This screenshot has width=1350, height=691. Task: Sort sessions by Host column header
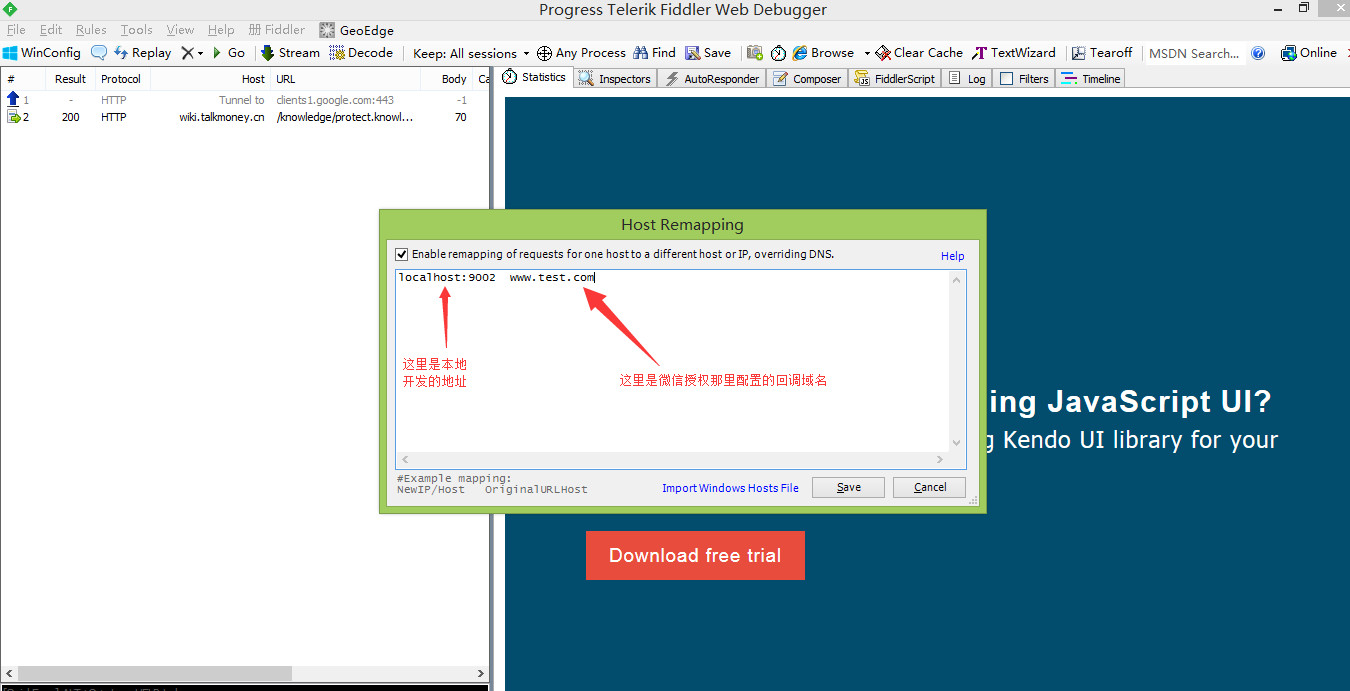pyautogui.click(x=210, y=79)
